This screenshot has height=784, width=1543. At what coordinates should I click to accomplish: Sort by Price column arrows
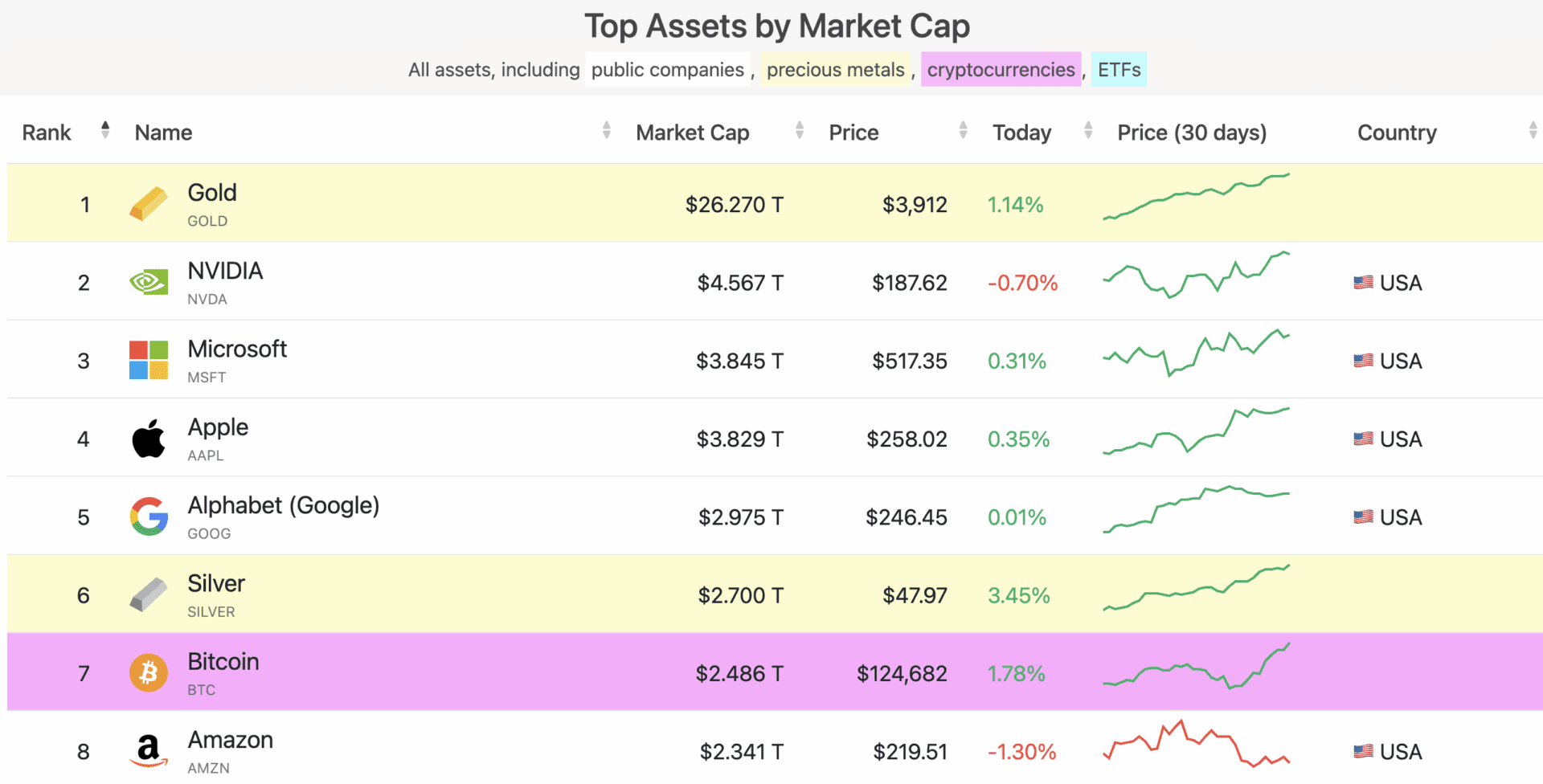click(x=963, y=130)
